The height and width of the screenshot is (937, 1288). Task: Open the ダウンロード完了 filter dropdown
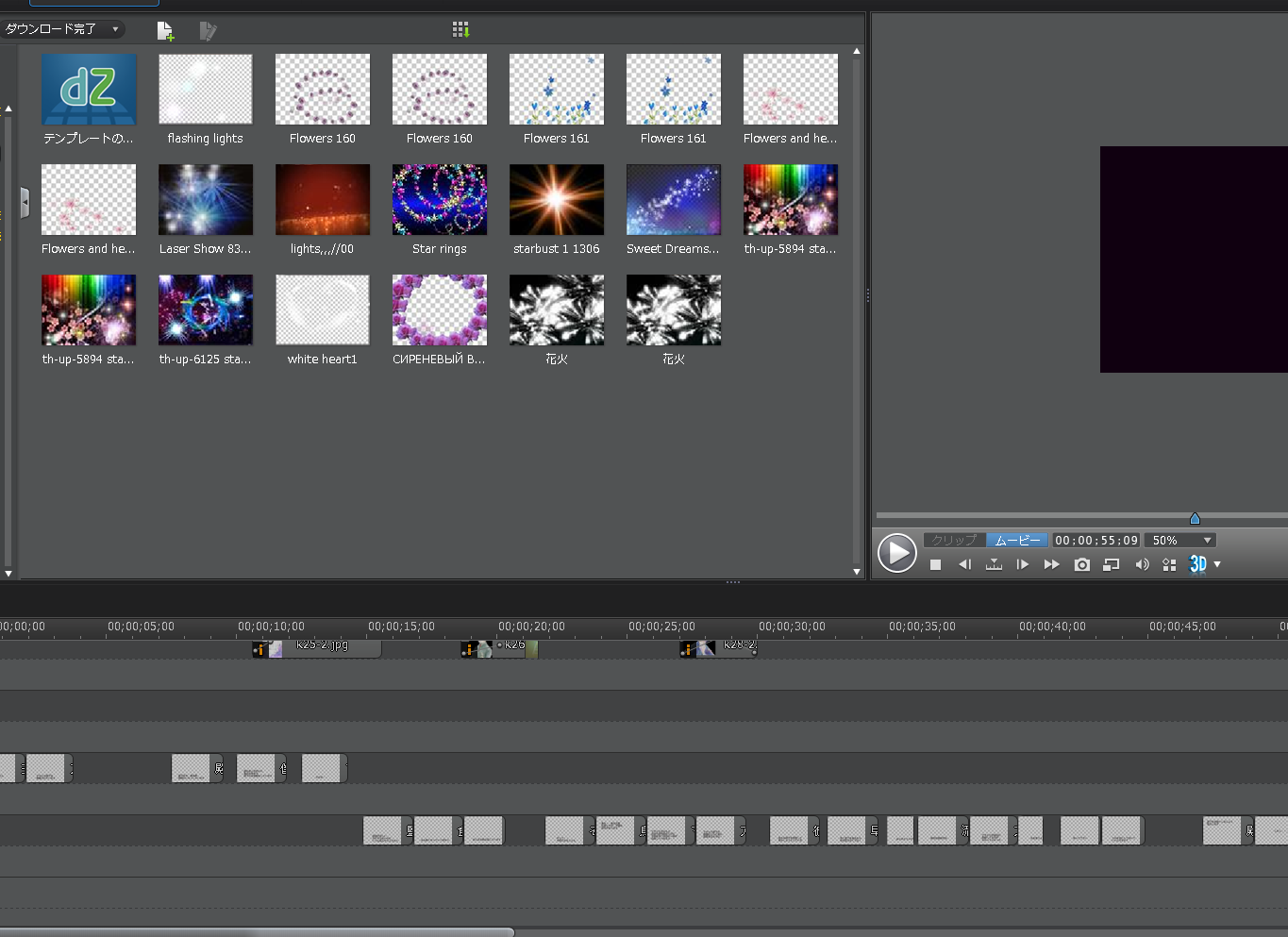tap(62, 29)
